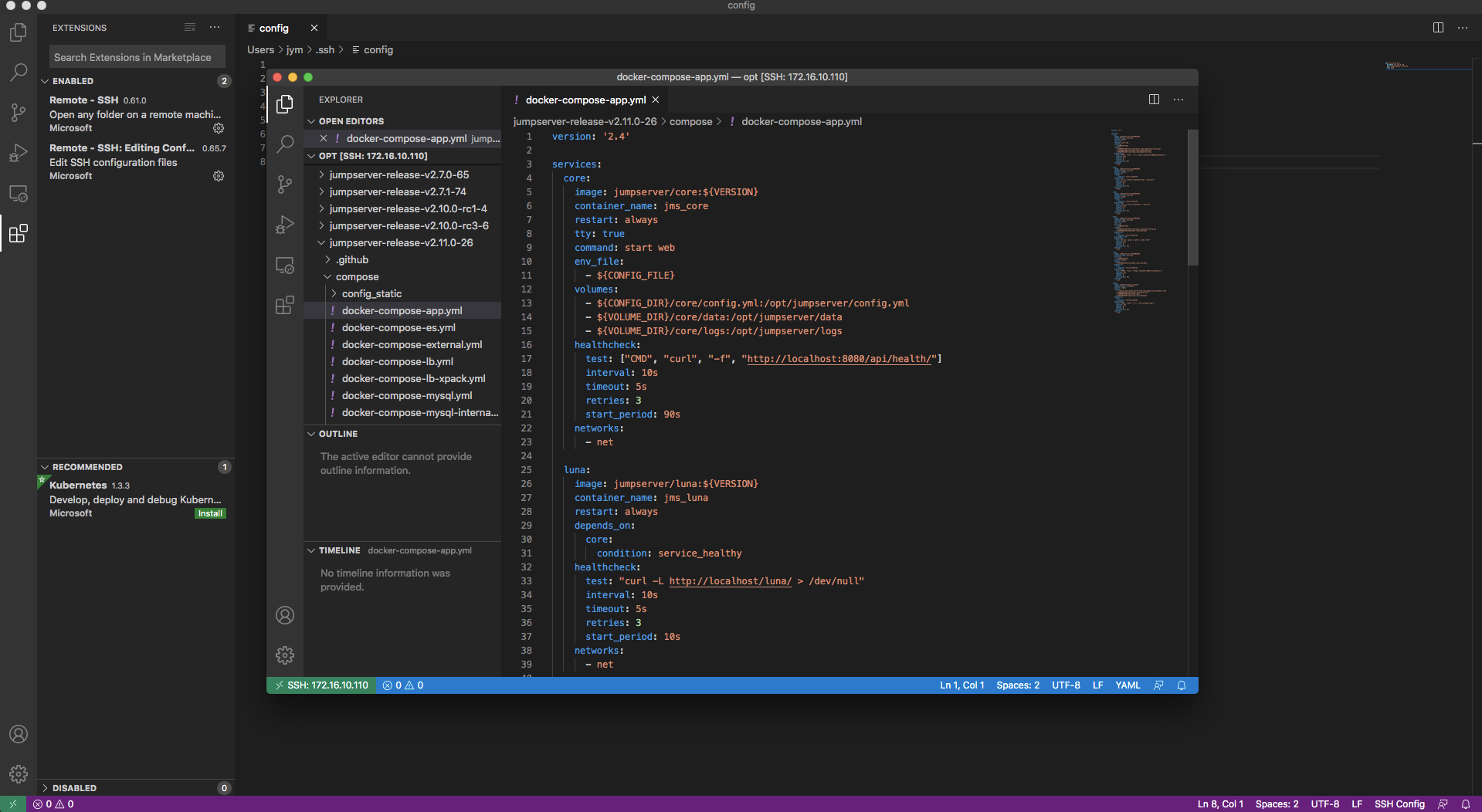Click the SSH: 172.16.10.110 remote indicator

(321, 685)
